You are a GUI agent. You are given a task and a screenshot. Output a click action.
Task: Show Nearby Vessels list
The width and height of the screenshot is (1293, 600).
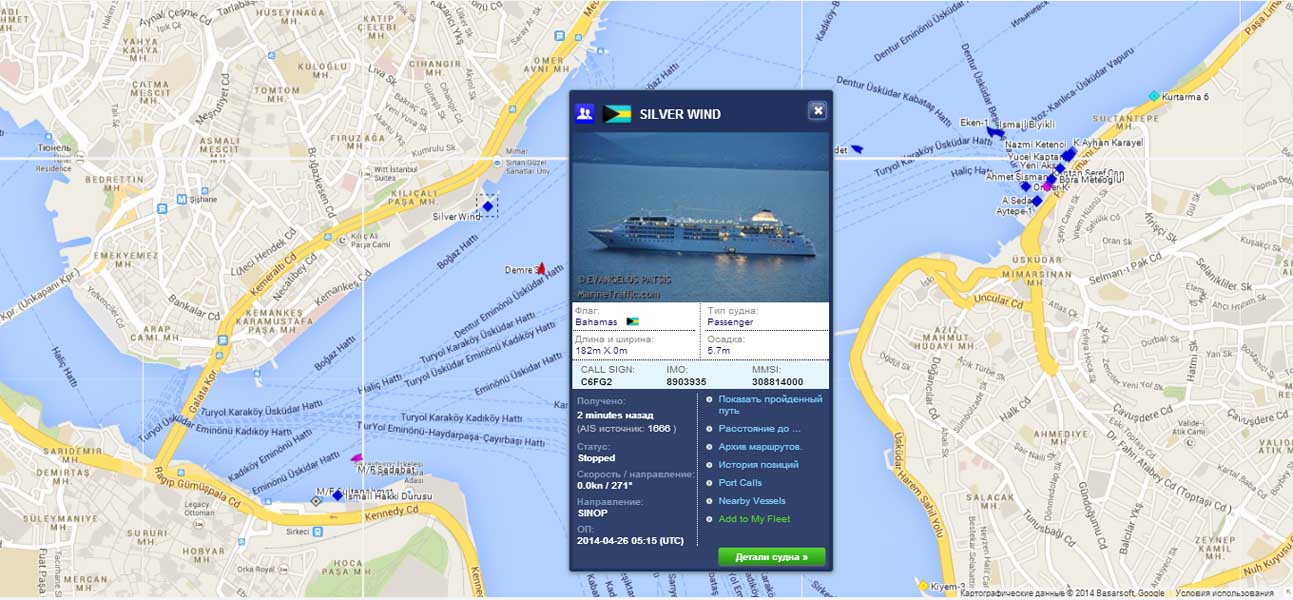(752, 500)
